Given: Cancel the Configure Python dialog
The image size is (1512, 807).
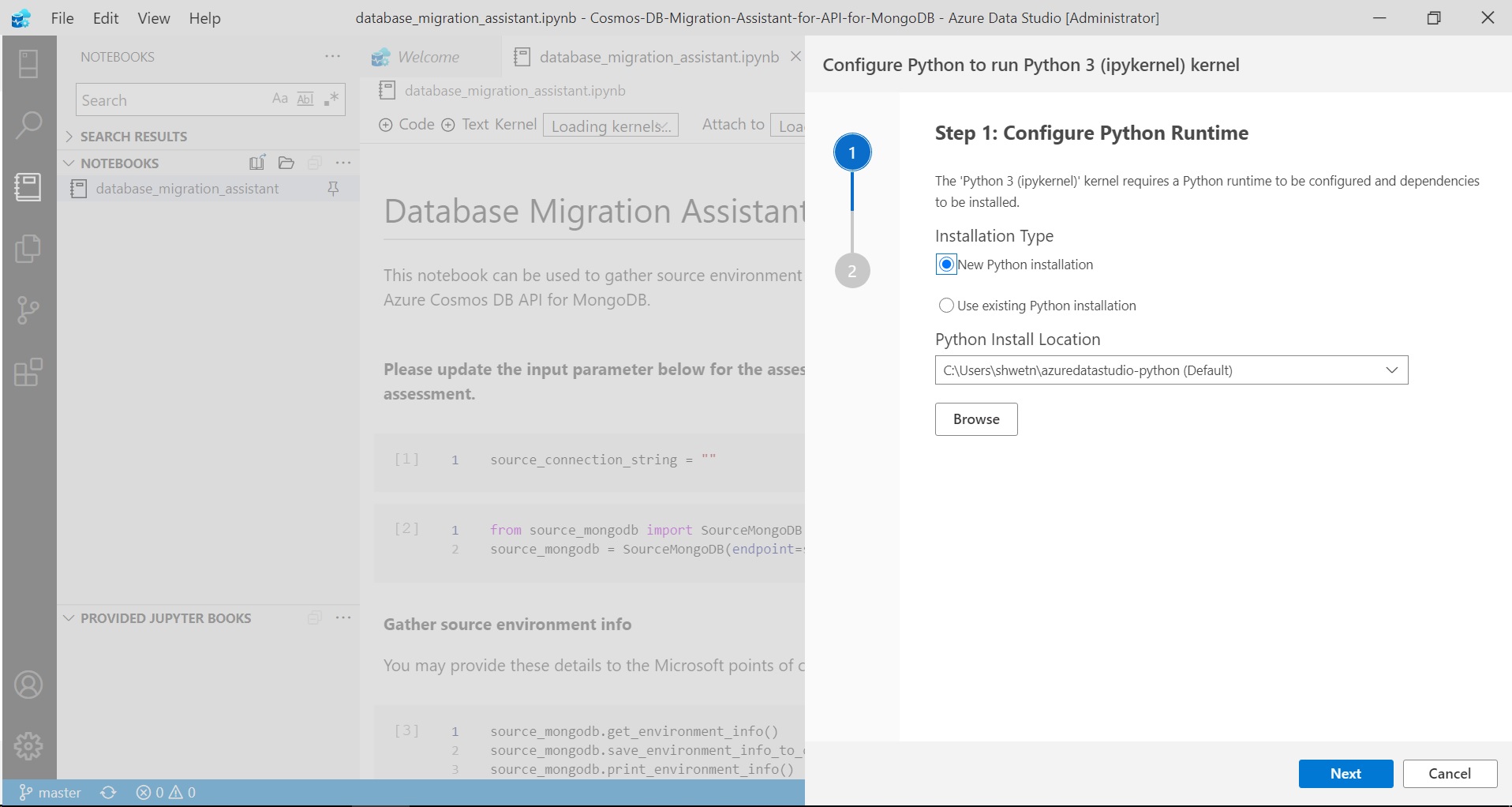Looking at the screenshot, I should tap(1450, 774).
